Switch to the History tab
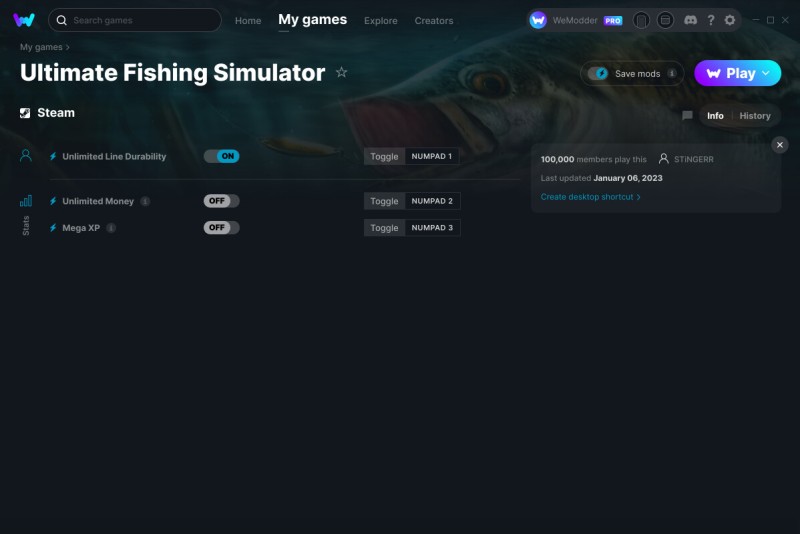800x534 pixels. 755,116
